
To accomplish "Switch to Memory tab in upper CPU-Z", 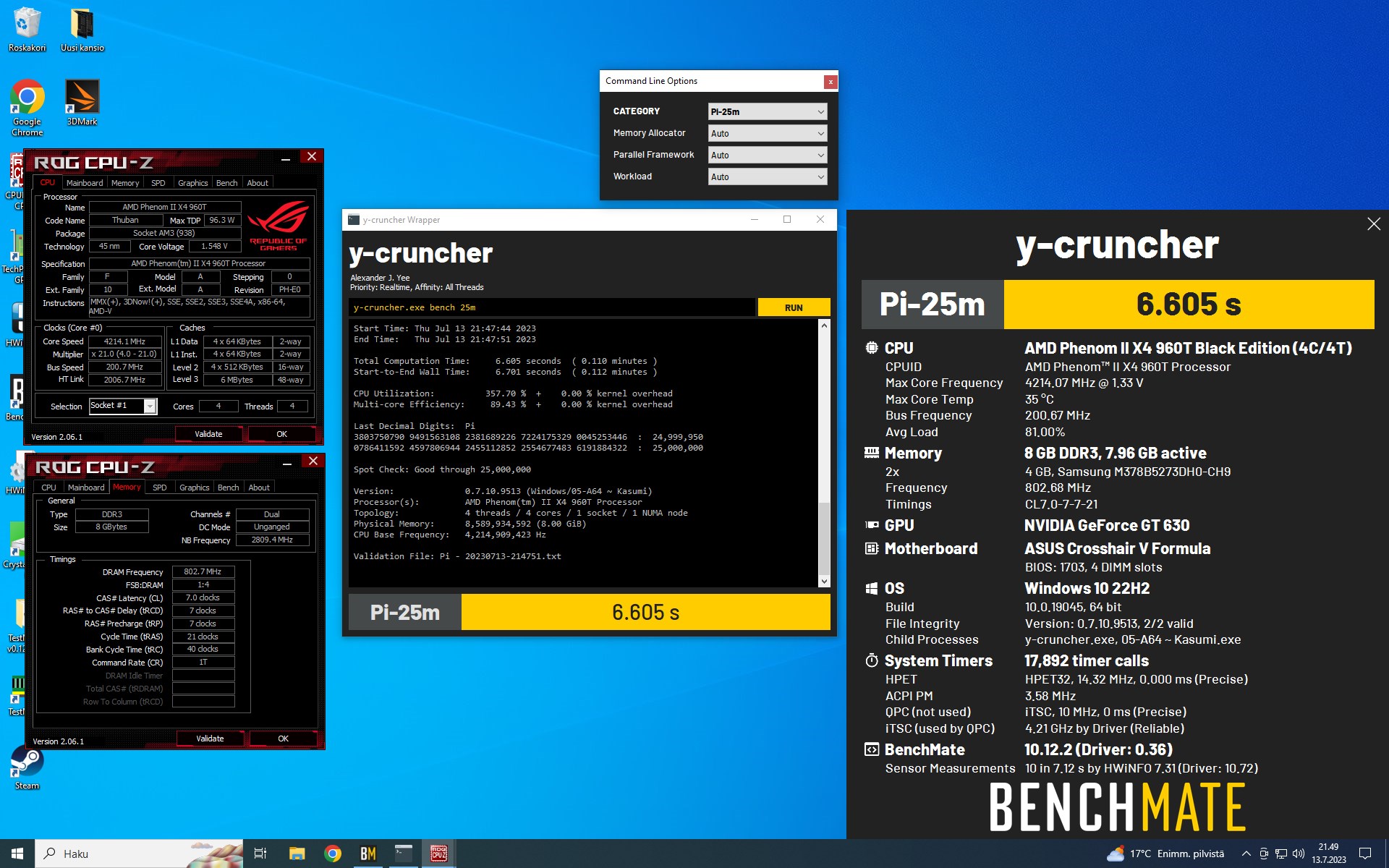I will pos(125,183).
